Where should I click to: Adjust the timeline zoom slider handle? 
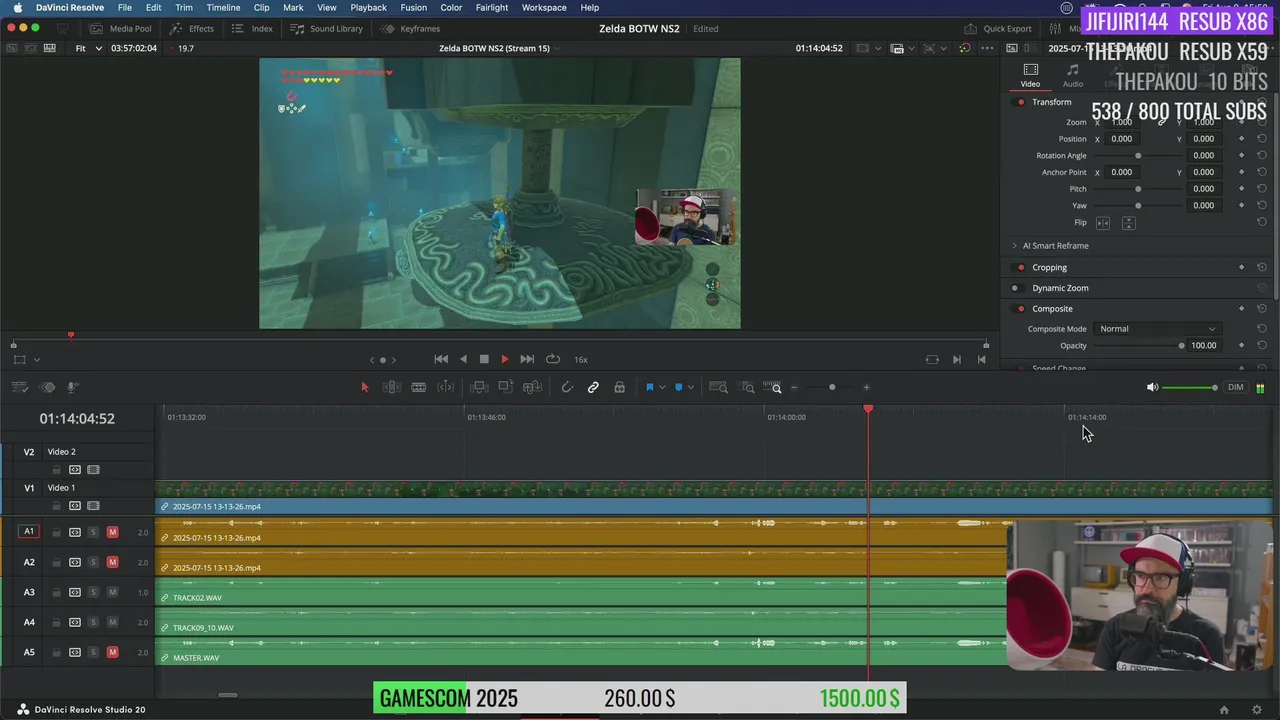coord(832,388)
